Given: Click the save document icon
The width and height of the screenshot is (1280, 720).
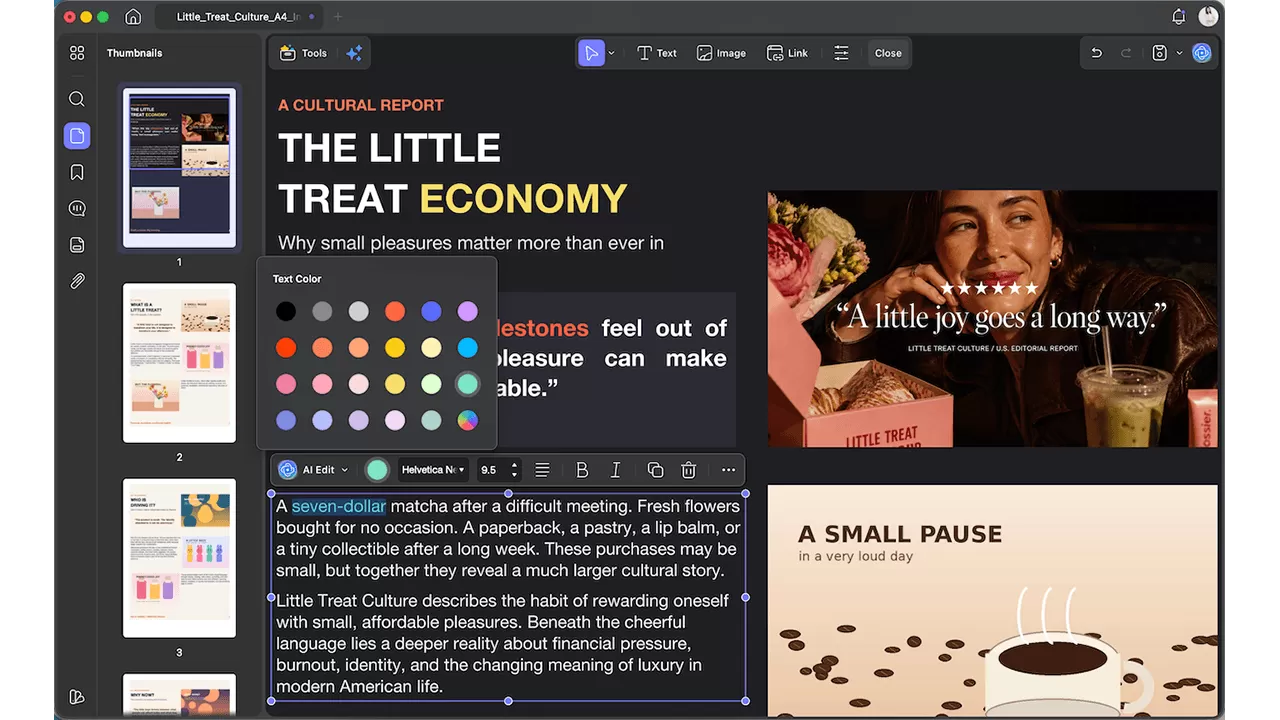Looking at the screenshot, I should tap(1159, 53).
